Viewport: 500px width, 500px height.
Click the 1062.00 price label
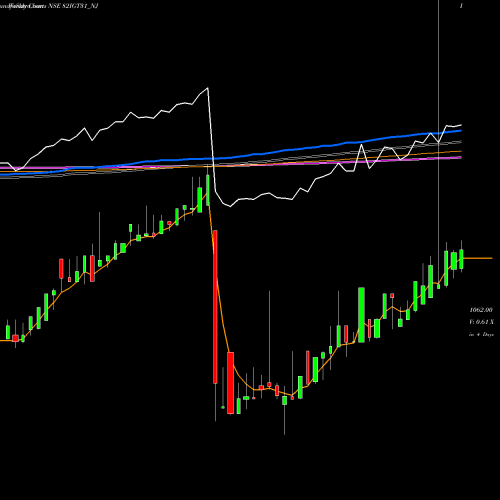click(481, 310)
